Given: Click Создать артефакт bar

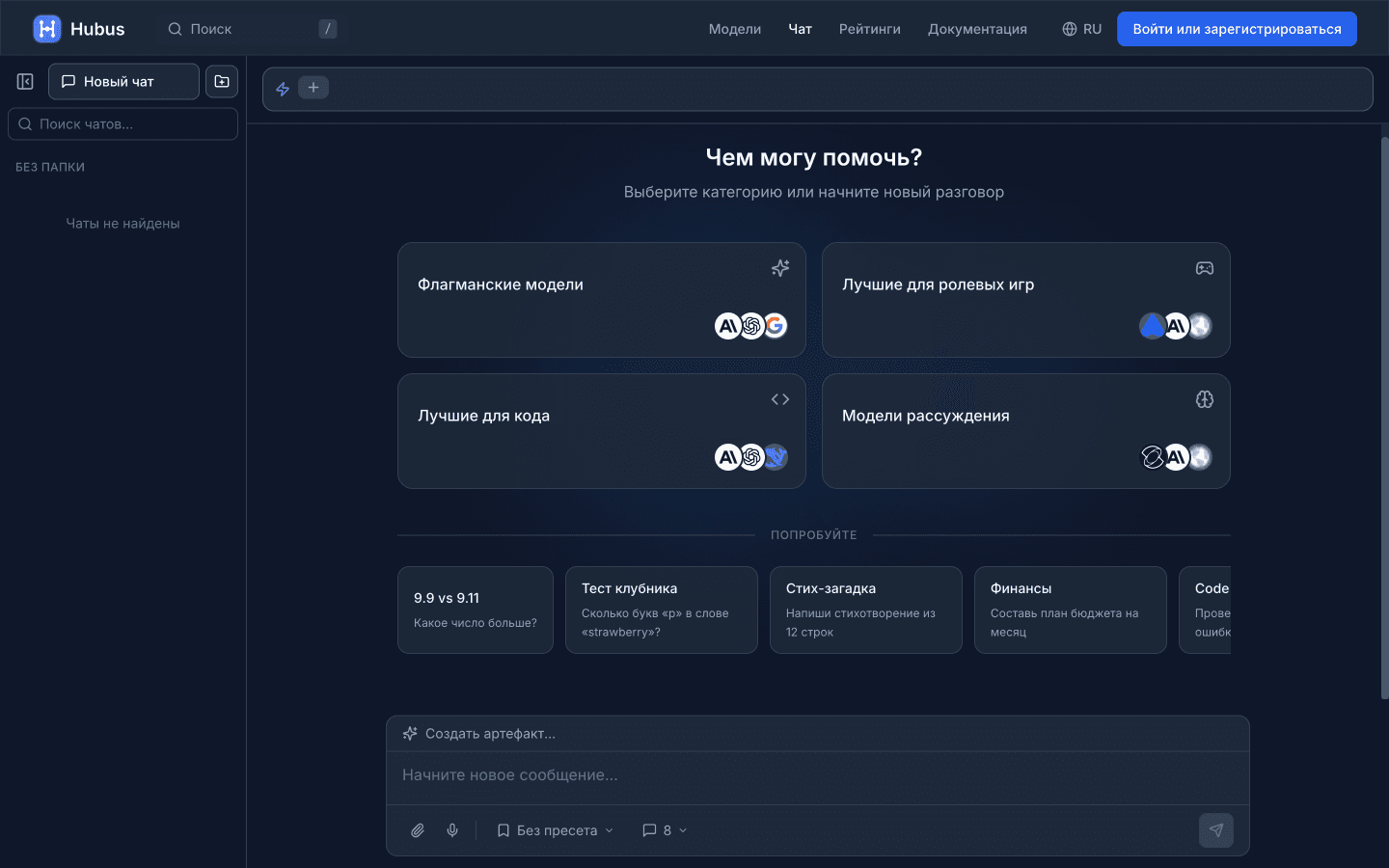Looking at the screenshot, I should [x=818, y=734].
